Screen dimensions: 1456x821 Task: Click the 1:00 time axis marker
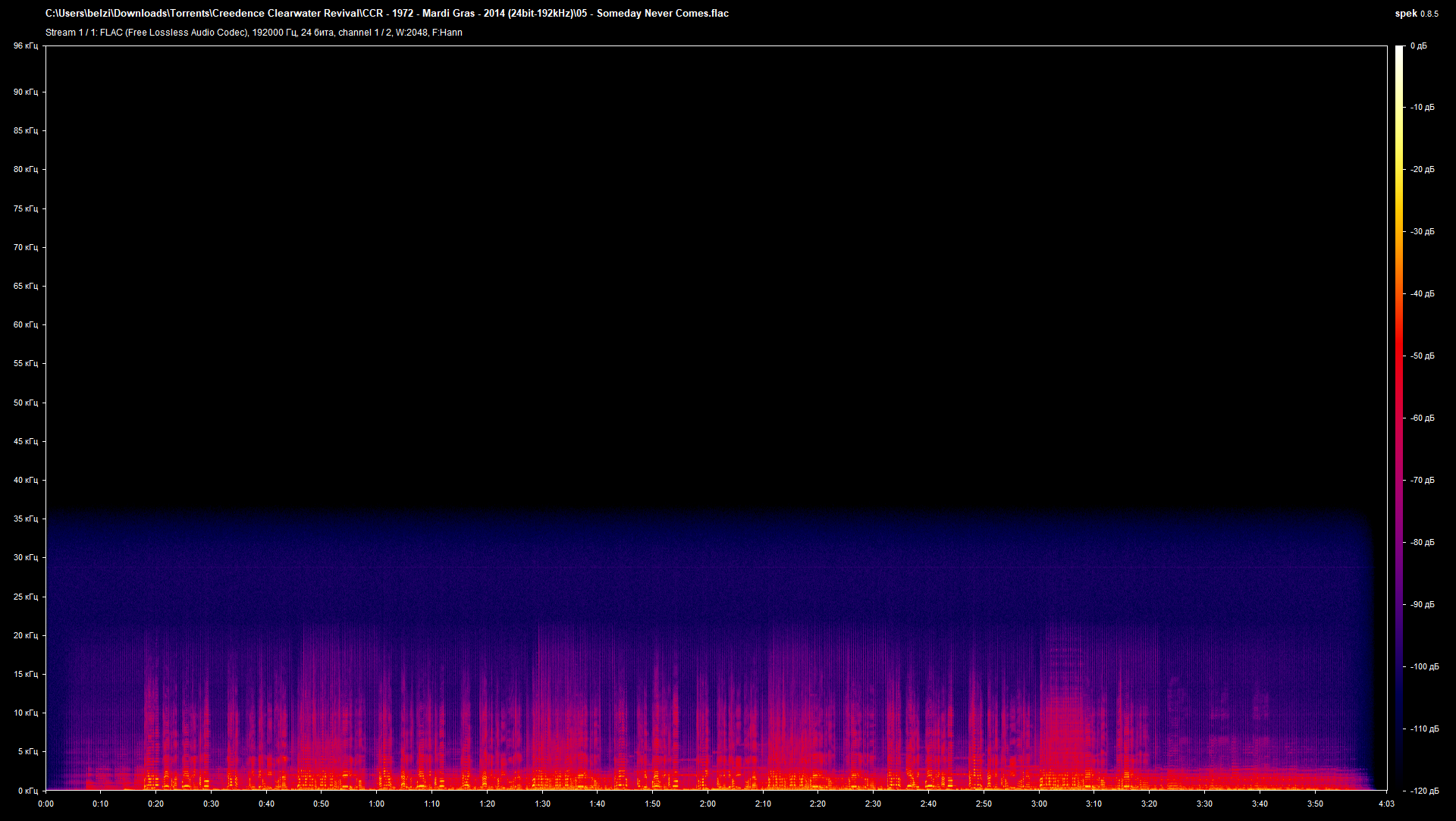tap(377, 804)
